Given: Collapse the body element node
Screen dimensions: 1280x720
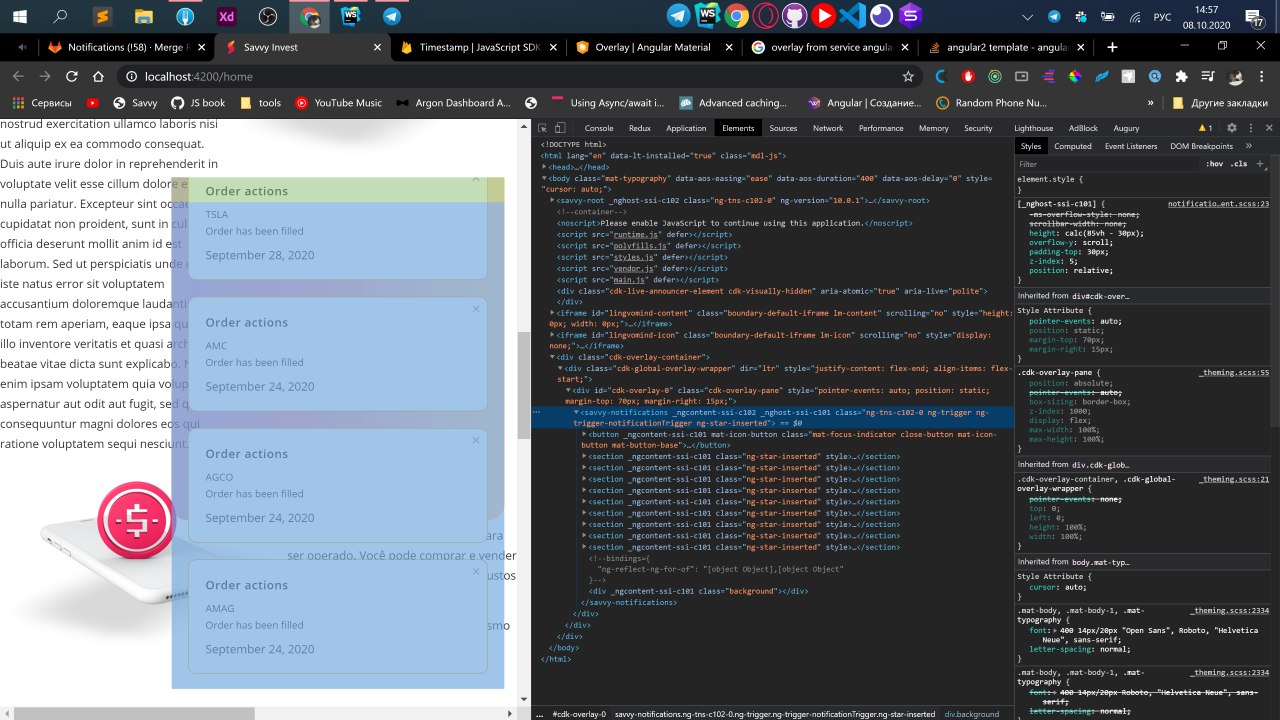Looking at the screenshot, I should coord(545,178).
